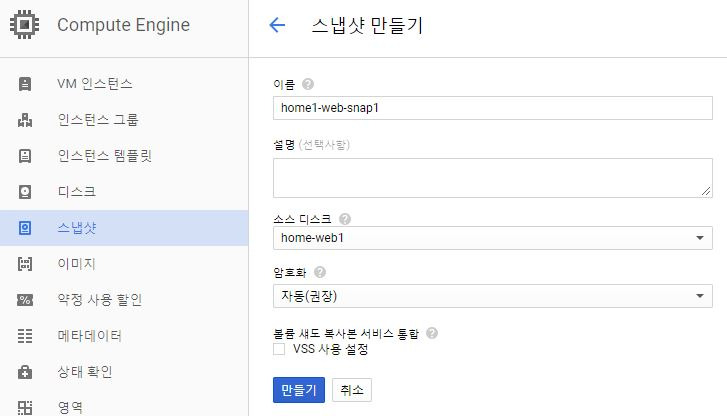This screenshot has width=727, height=416.
Task: Click the 메타데이터 list icon
Action: tap(25, 336)
